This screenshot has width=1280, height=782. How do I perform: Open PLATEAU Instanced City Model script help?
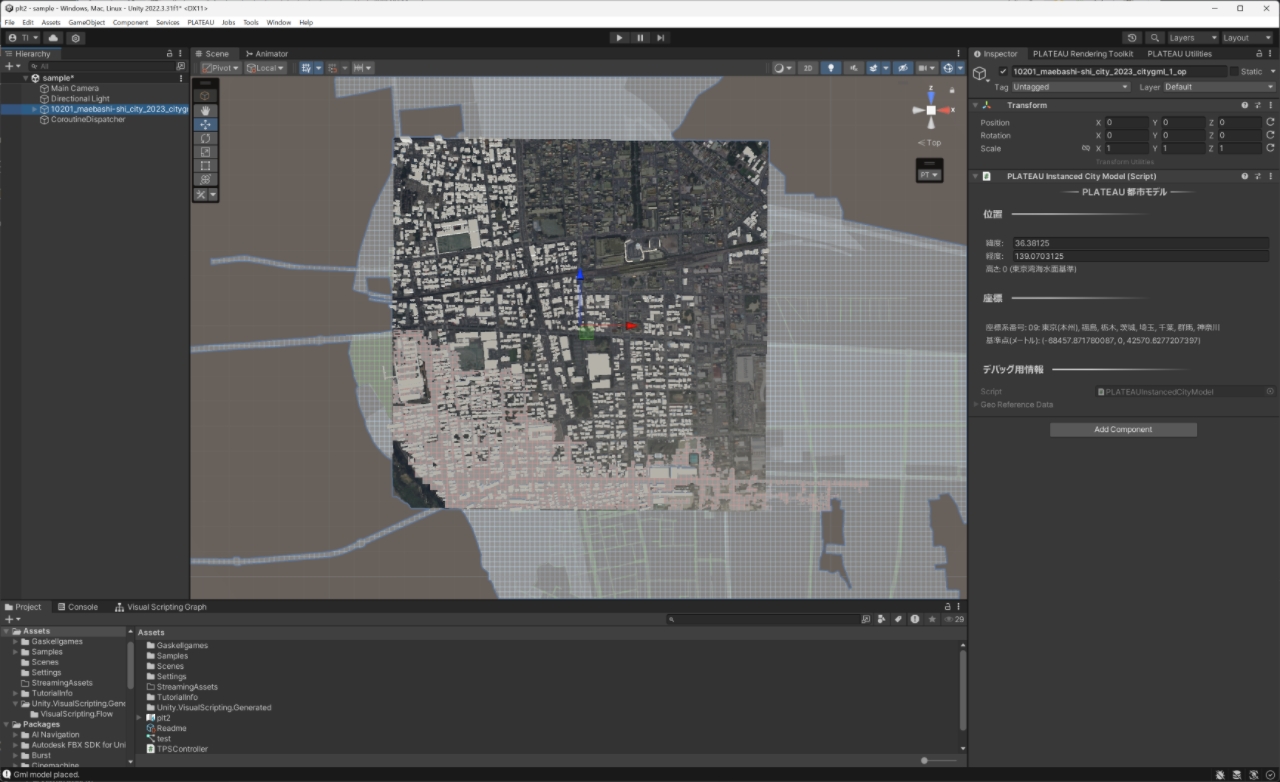(1245, 176)
